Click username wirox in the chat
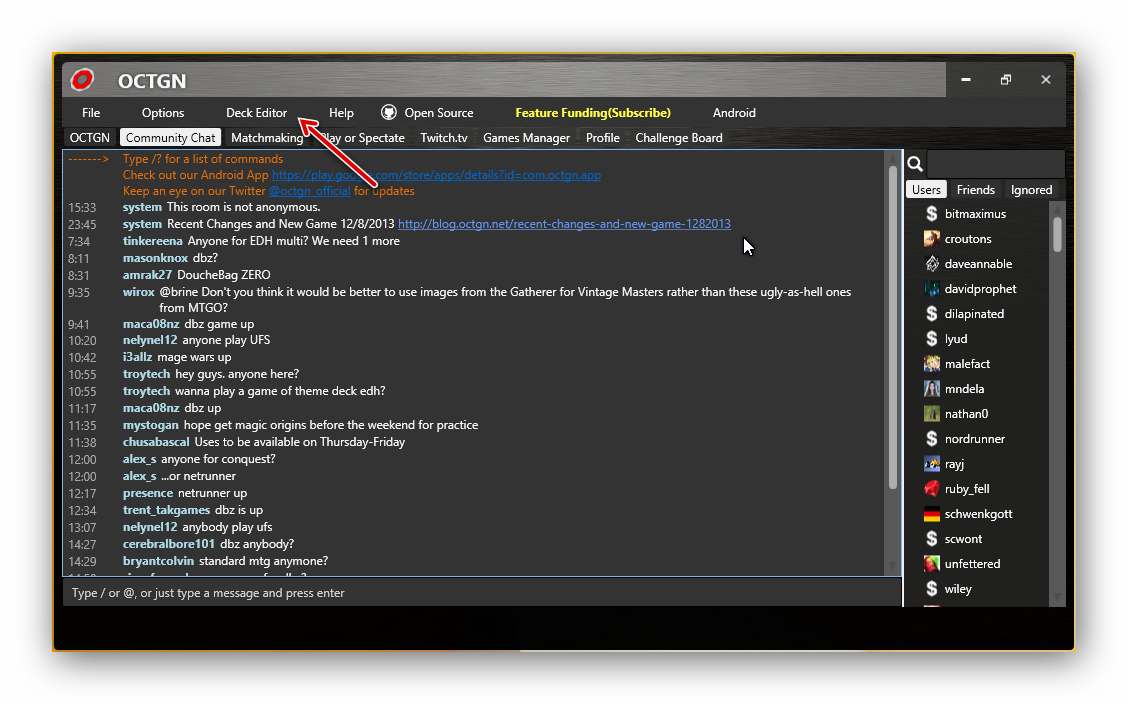Image resolution: width=1128 pixels, height=704 pixels. tap(138, 292)
